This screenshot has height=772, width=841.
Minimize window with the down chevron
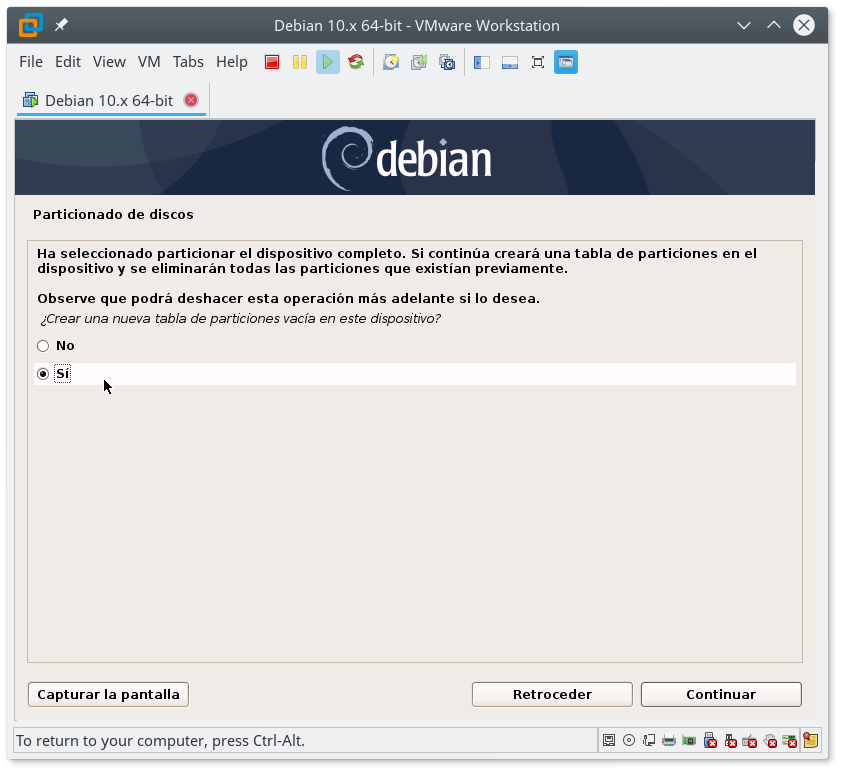[743, 25]
